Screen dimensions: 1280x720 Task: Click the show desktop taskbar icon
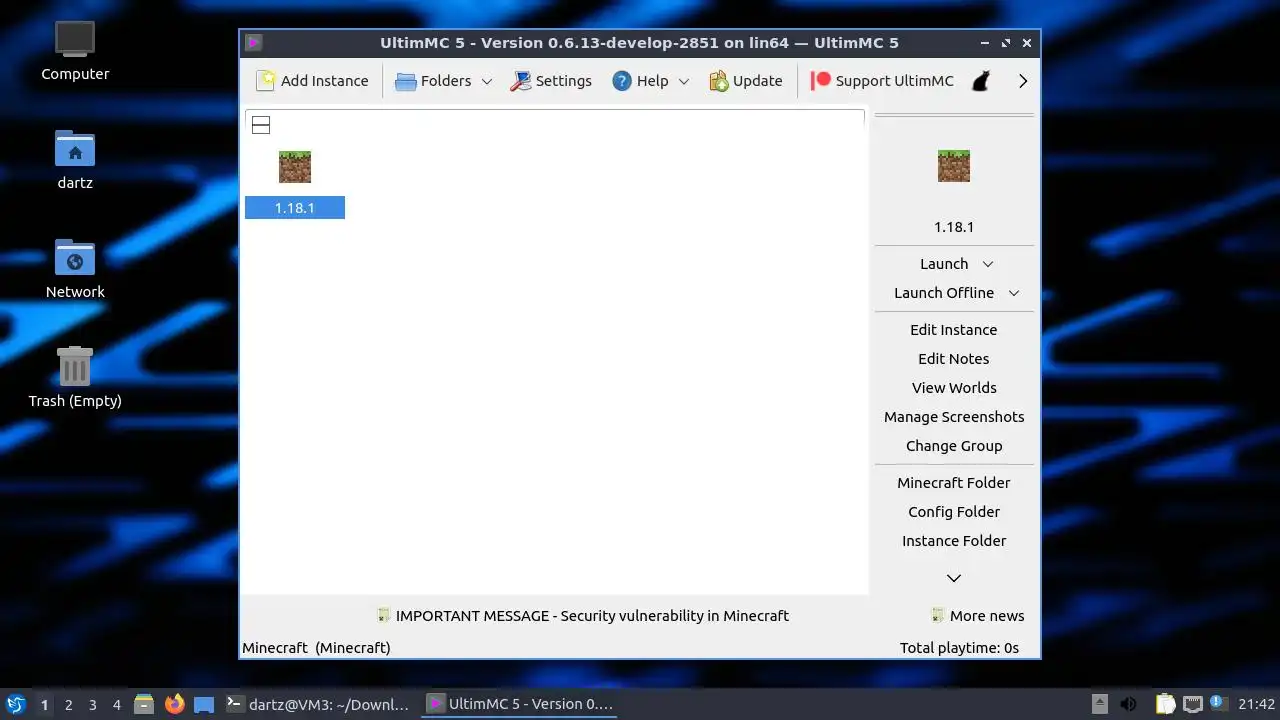tap(204, 704)
